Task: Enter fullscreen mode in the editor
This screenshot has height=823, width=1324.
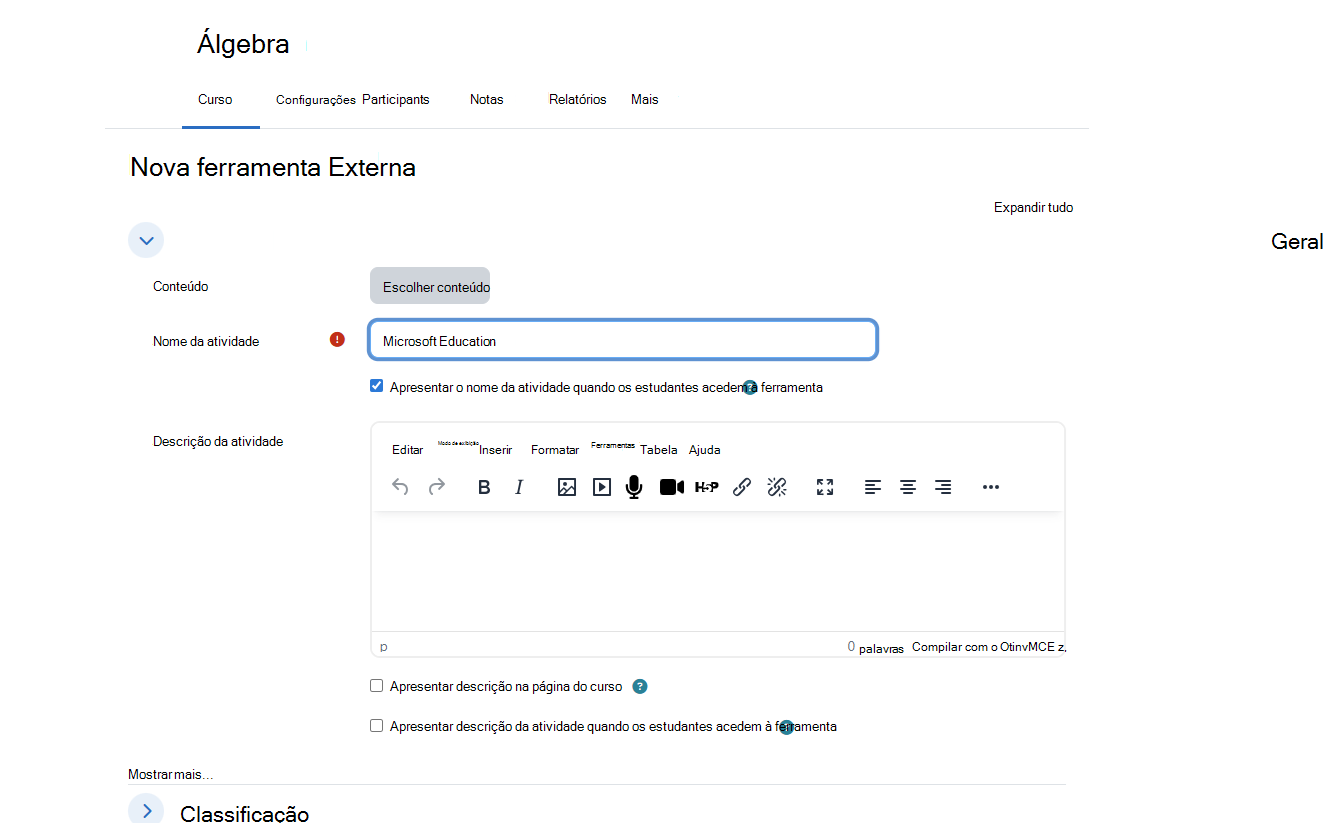Action: tap(825, 487)
